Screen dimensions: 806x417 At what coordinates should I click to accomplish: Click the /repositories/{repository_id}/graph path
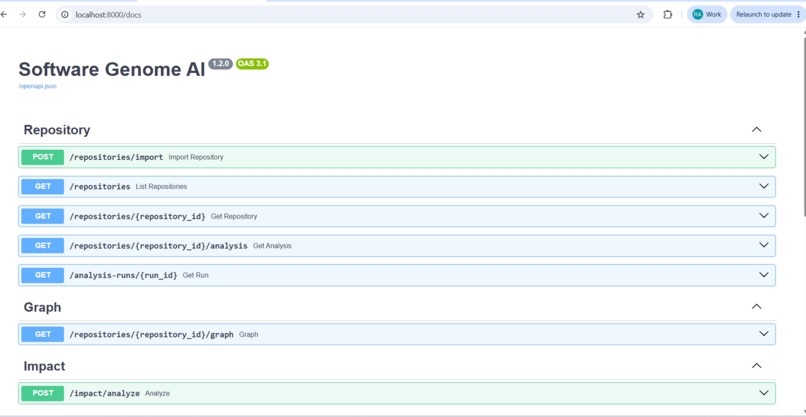point(151,334)
